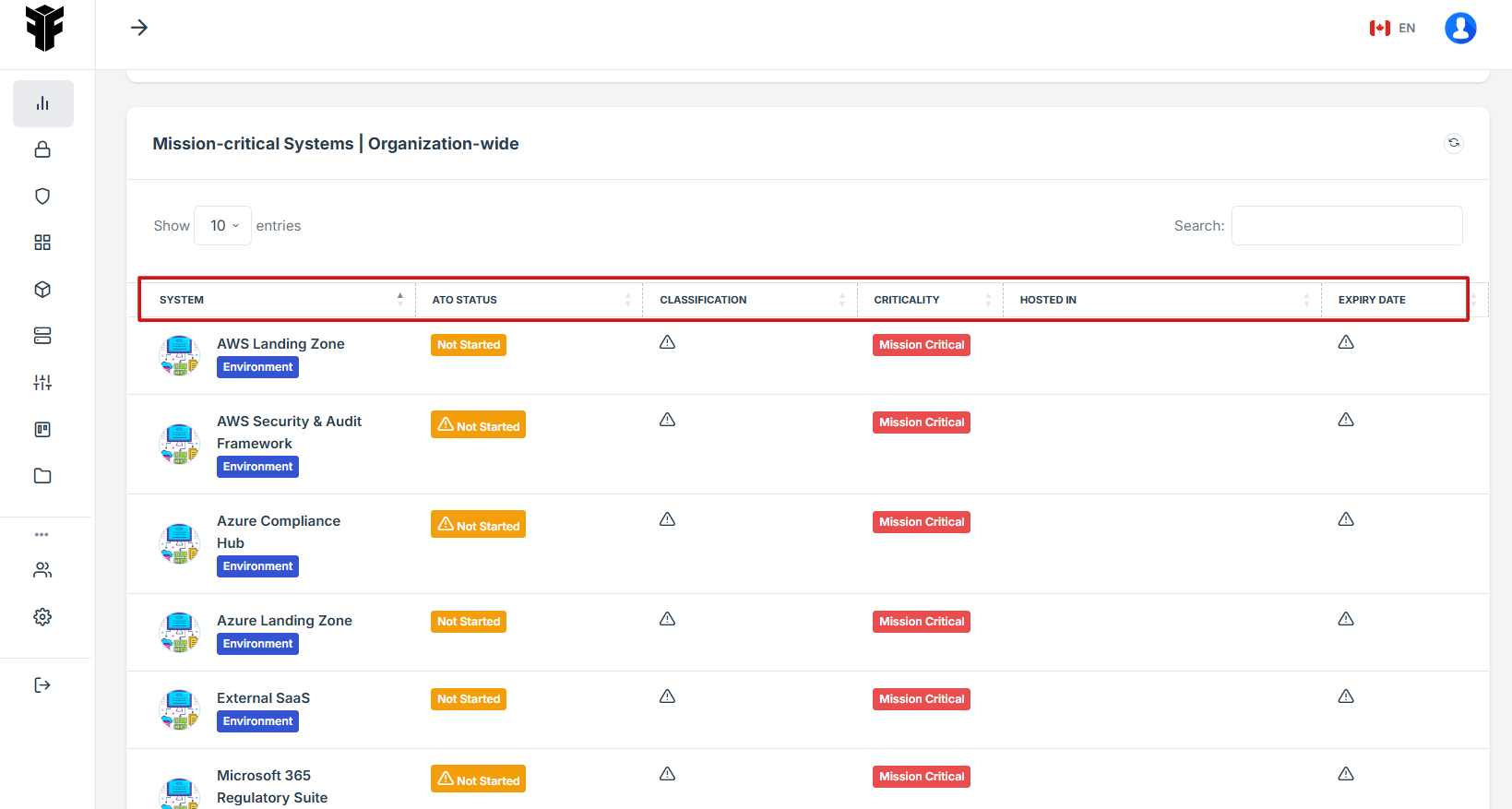This screenshot has width=1512, height=809.
Task: Open the settings gear in sidebar
Action: (x=42, y=617)
